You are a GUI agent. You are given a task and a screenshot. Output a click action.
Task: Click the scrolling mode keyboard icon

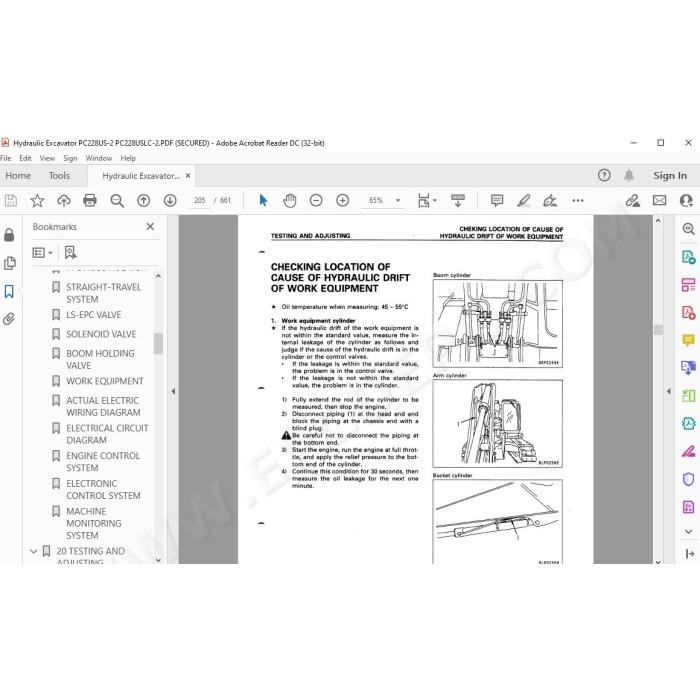coord(458,200)
